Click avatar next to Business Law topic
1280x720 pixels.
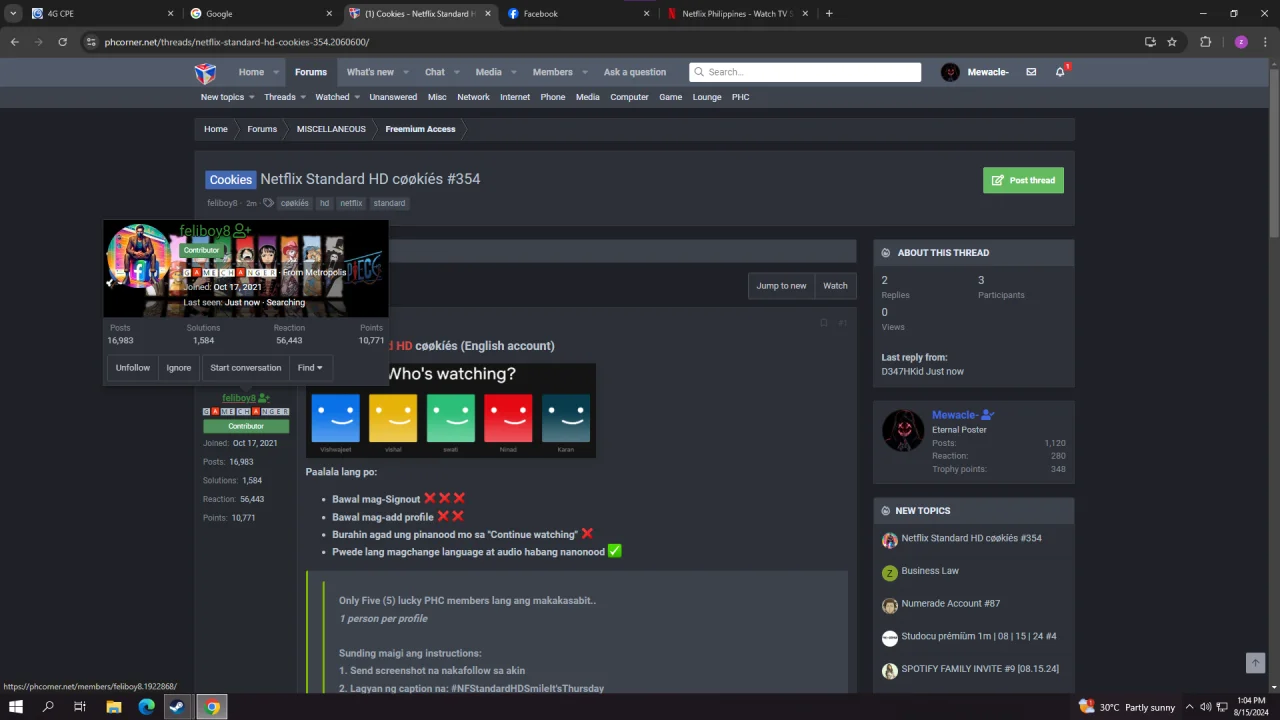click(x=890, y=573)
